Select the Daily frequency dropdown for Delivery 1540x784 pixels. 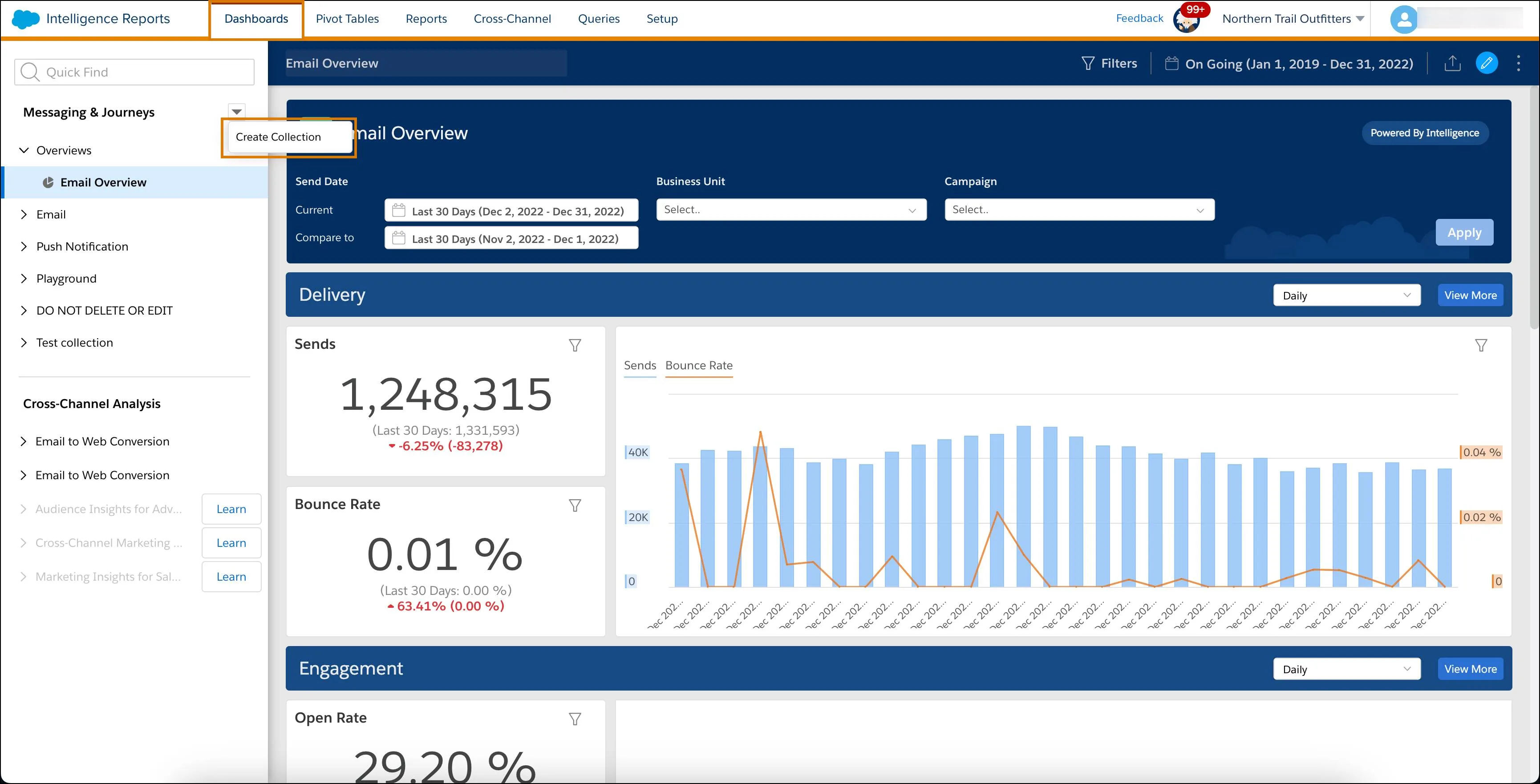coord(1346,294)
